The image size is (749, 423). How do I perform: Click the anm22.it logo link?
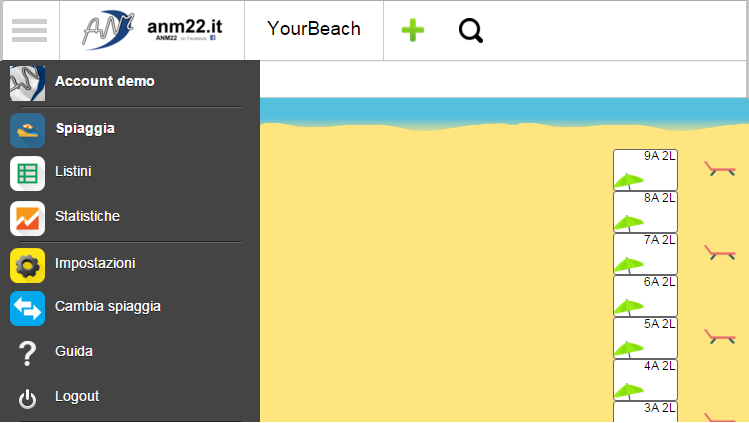pyautogui.click(x=152, y=30)
